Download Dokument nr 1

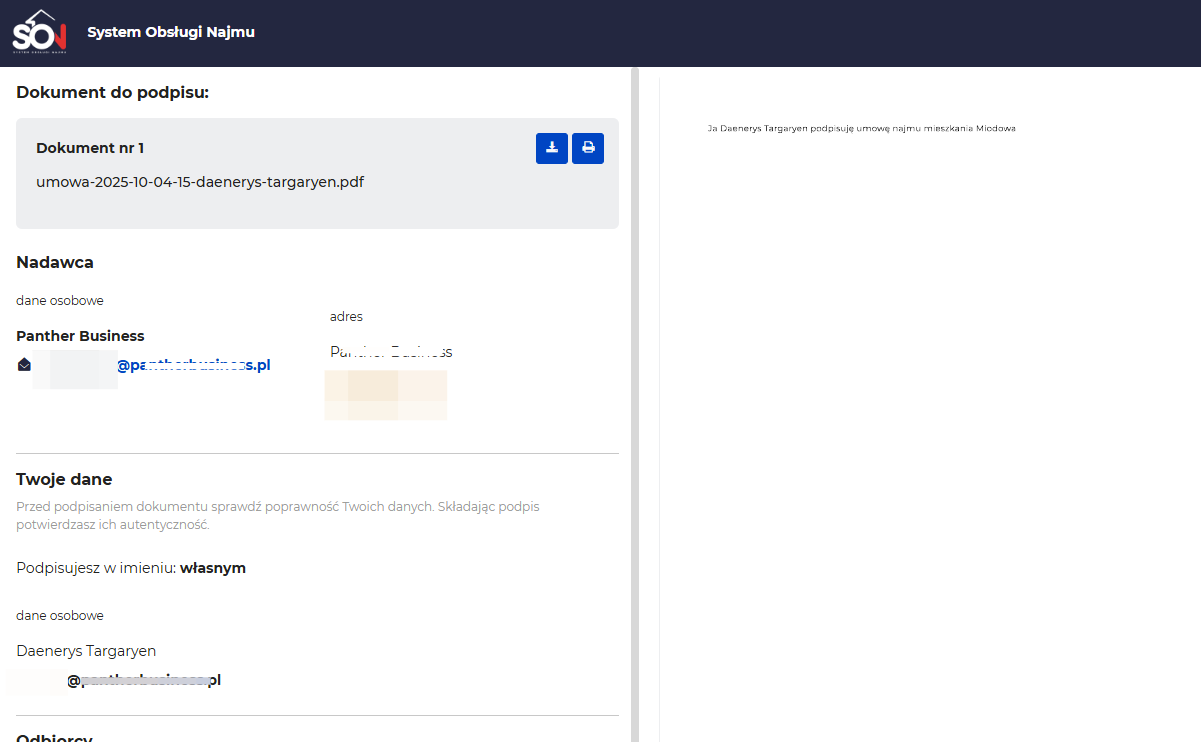(x=552, y=148)
